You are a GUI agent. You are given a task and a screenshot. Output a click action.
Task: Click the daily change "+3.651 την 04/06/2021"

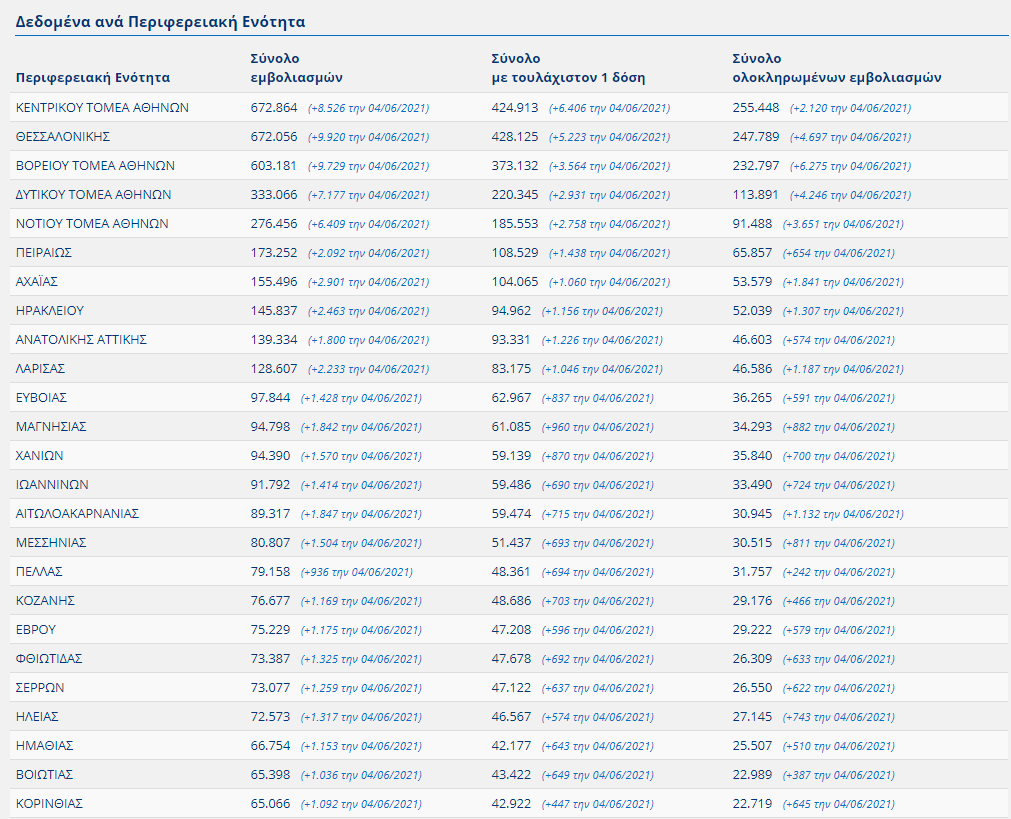click(x=843, y=224)
